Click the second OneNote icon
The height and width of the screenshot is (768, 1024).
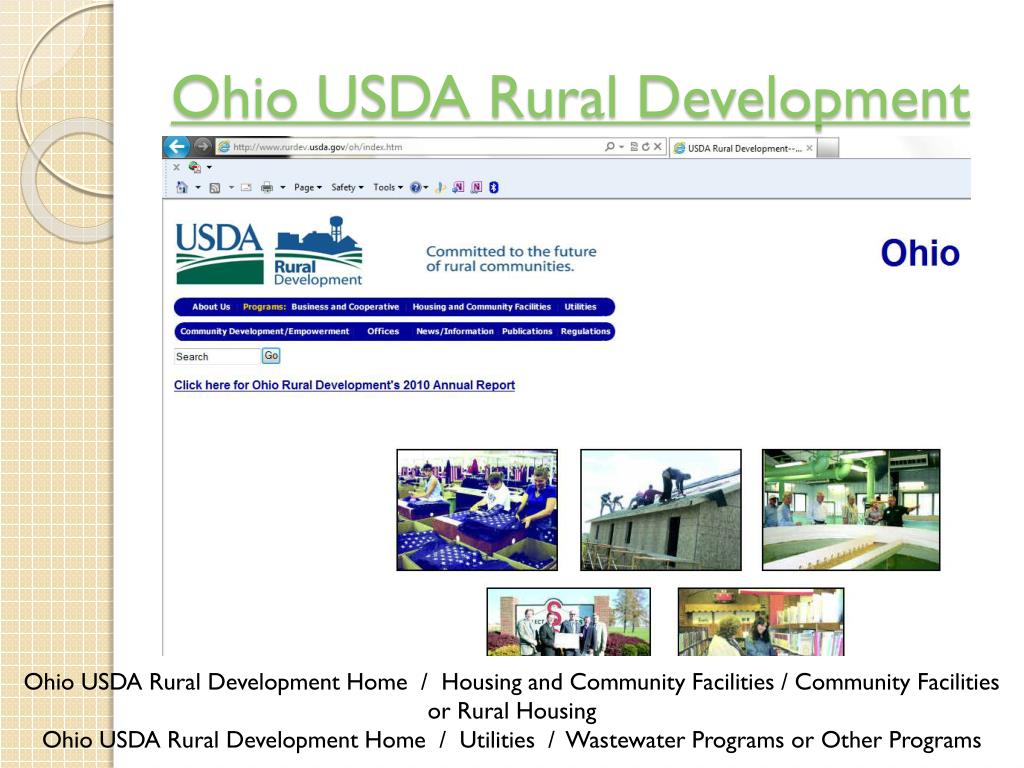click(x=477, y=187)
